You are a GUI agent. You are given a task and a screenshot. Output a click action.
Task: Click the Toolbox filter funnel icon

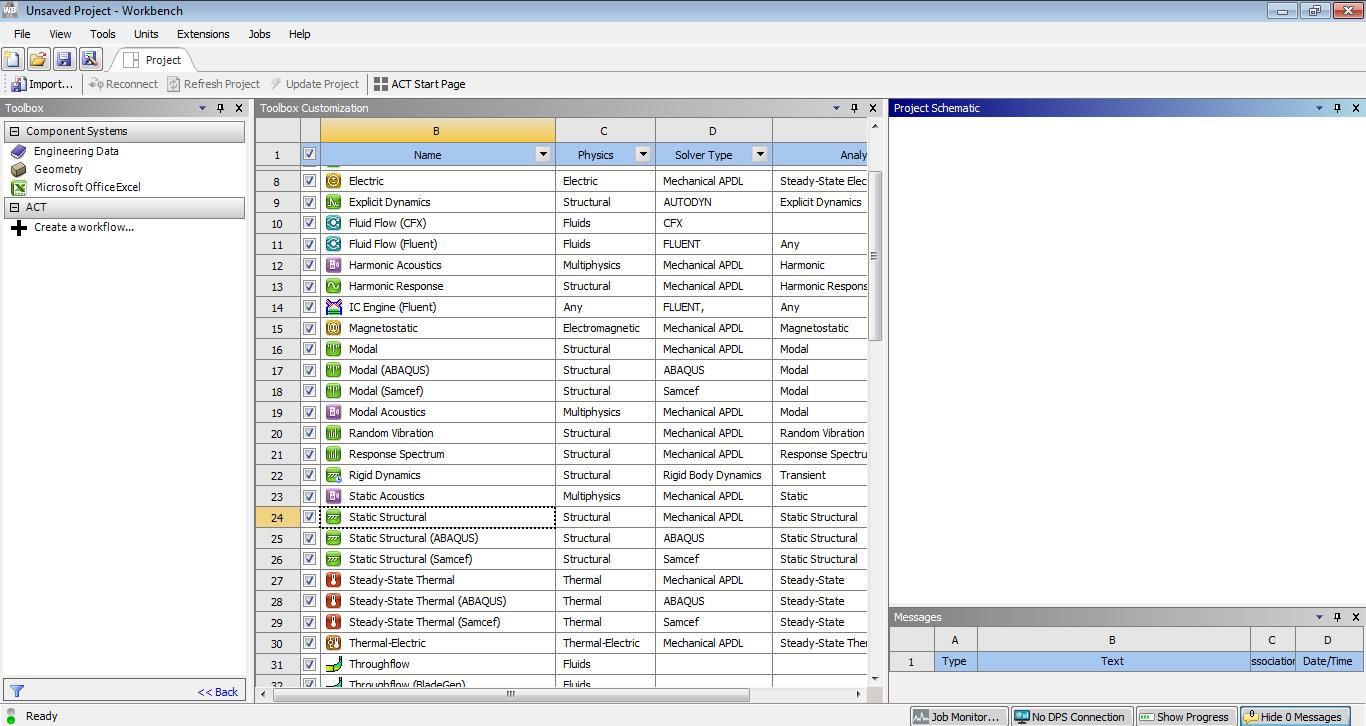pyautogui.click(x=16, y=691)
